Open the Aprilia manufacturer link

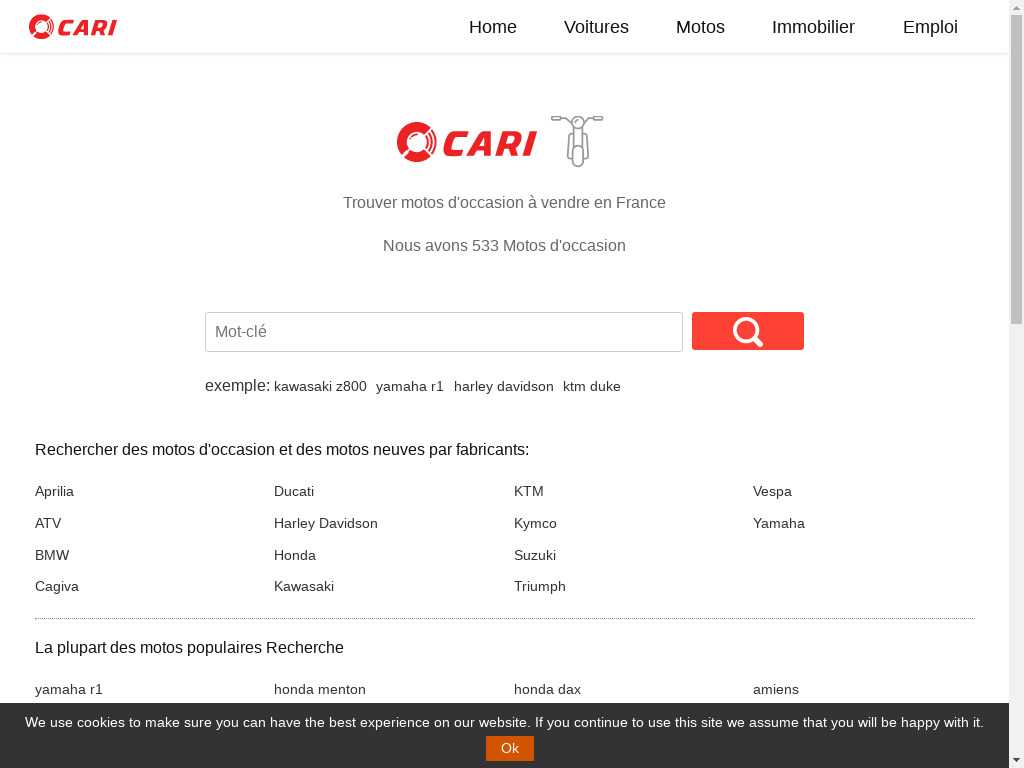[x=54, y=491]
